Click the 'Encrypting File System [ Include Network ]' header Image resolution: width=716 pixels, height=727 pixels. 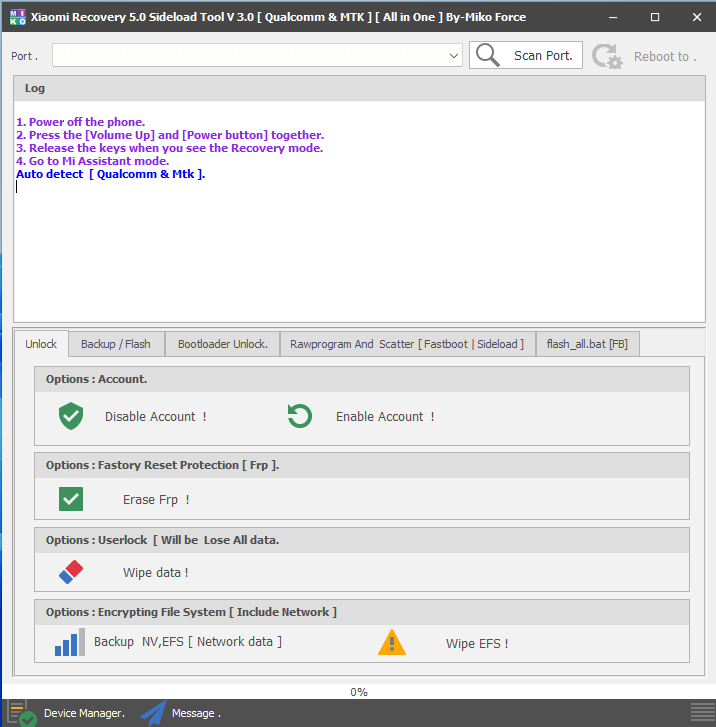(x=362, y=612)
